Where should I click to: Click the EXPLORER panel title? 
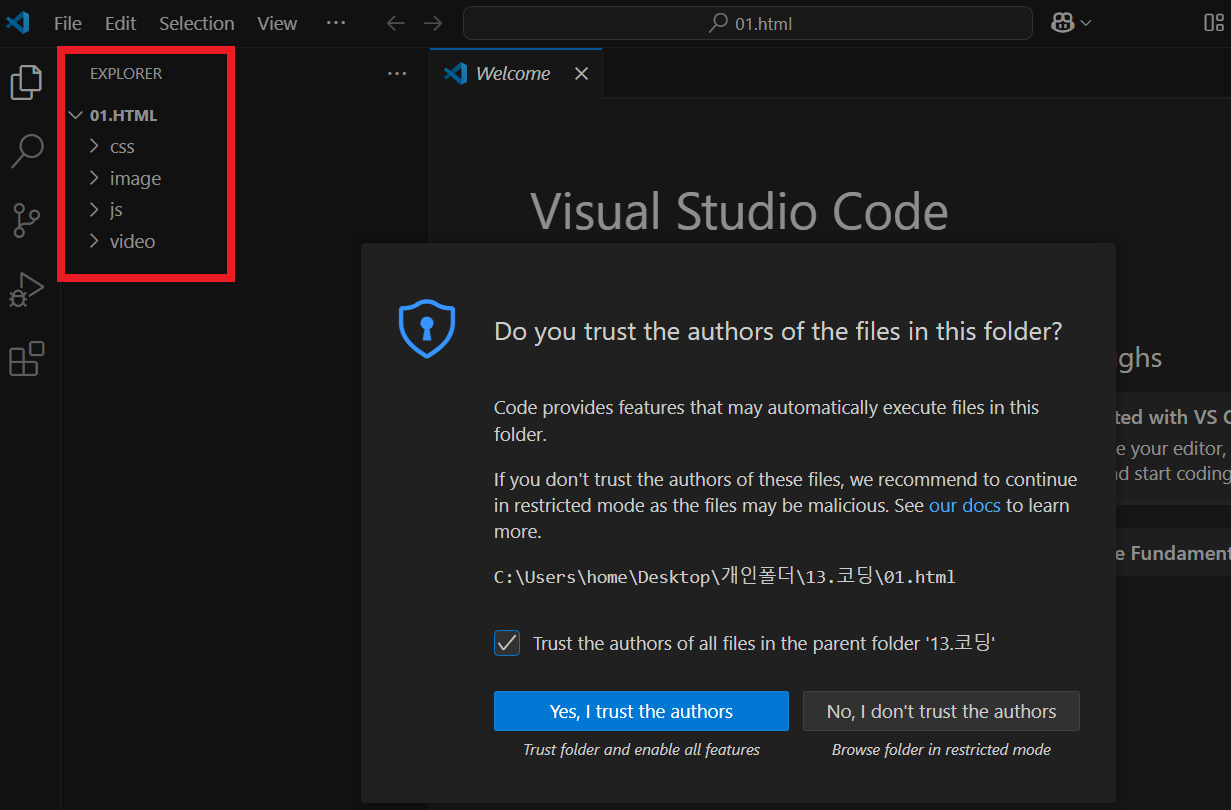pyautogui.click(x=126, y=73)
